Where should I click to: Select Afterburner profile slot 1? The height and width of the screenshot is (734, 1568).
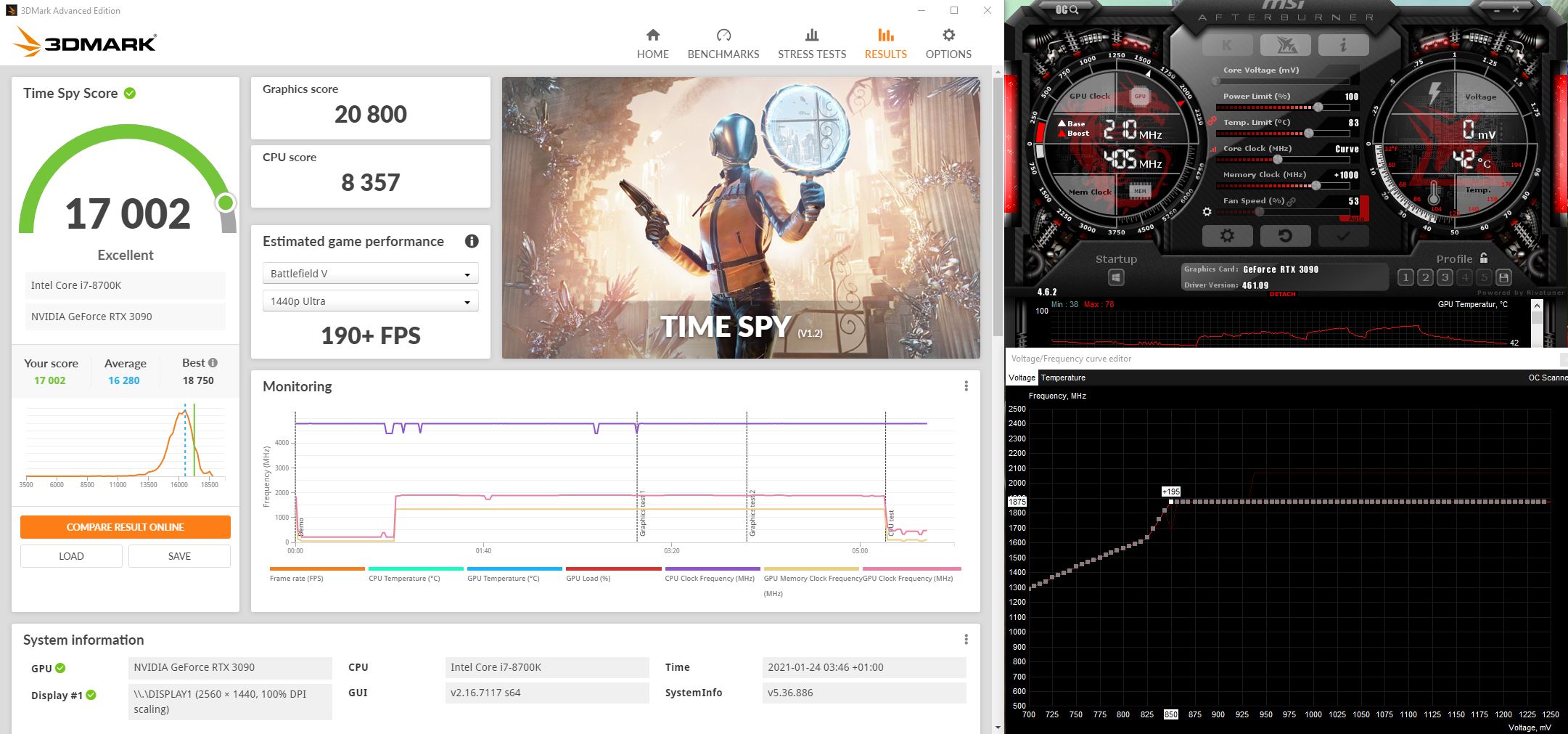(1405, 277)
